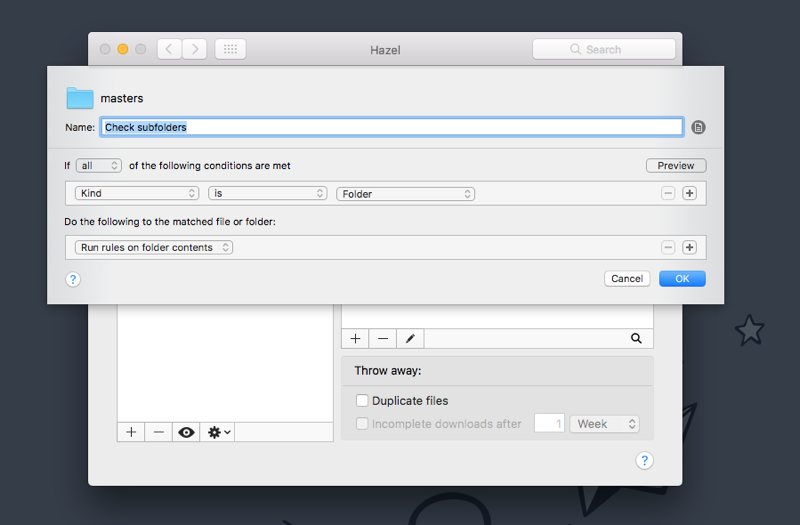Search rules with magnifier icon

coord(636,338)
